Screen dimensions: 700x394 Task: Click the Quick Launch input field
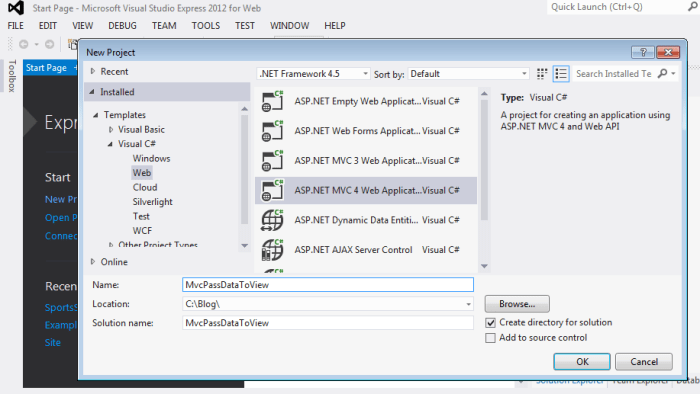click(x=617, y=7)
